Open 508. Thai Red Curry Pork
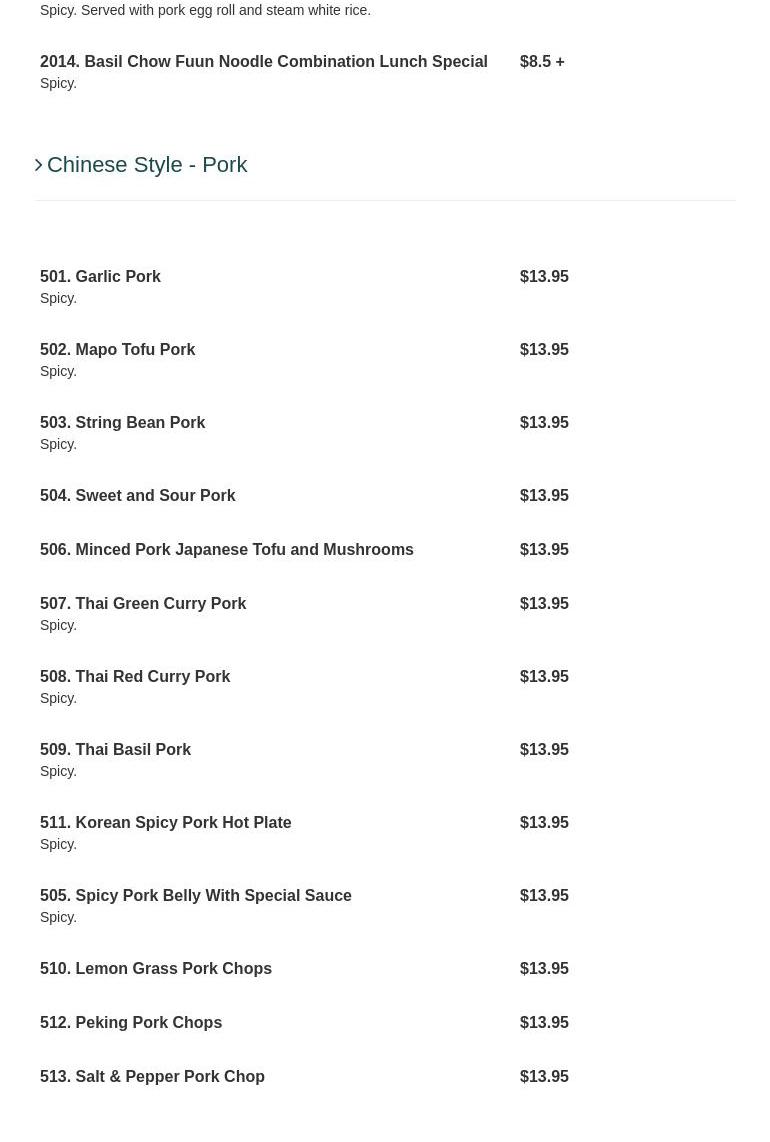Image resolution: width=770 pixels, height=1142 pixels. pos(135,677)
